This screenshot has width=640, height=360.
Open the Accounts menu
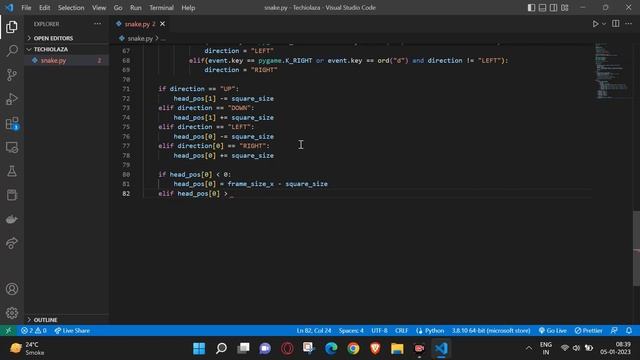click(x=12, y=289)
